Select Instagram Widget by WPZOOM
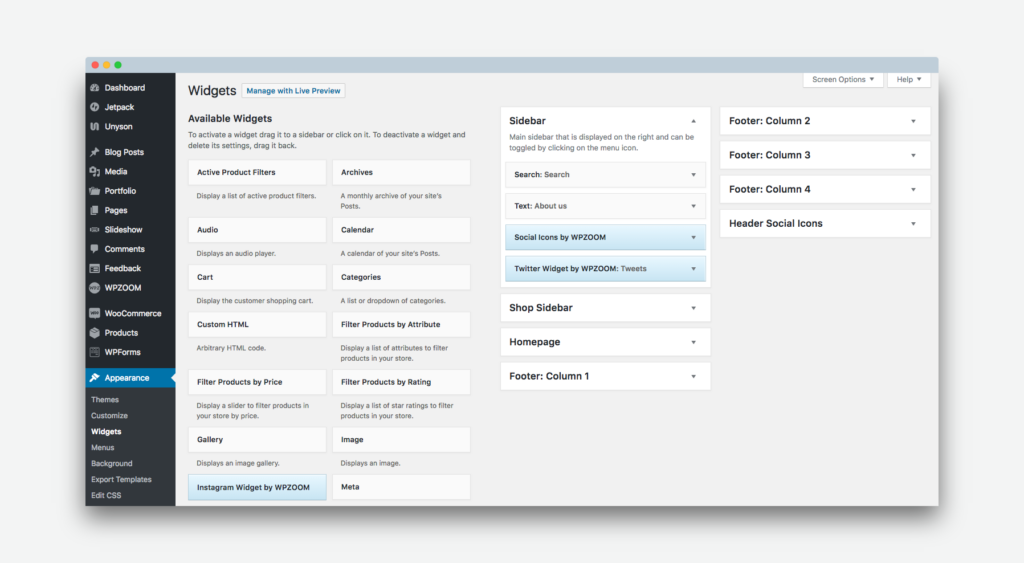 (257, 487)
